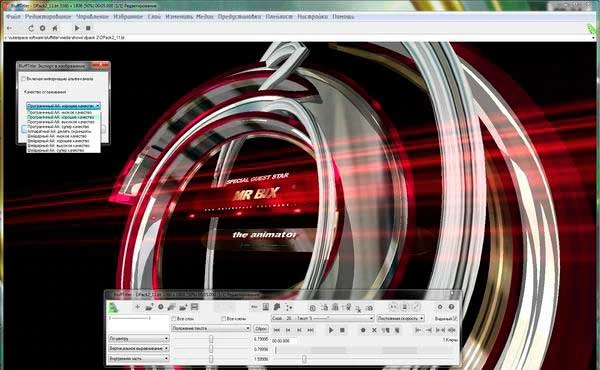600x370 pixels.
Task: Toggle the 'Видимый' checkbox
Action: [455, 318]
